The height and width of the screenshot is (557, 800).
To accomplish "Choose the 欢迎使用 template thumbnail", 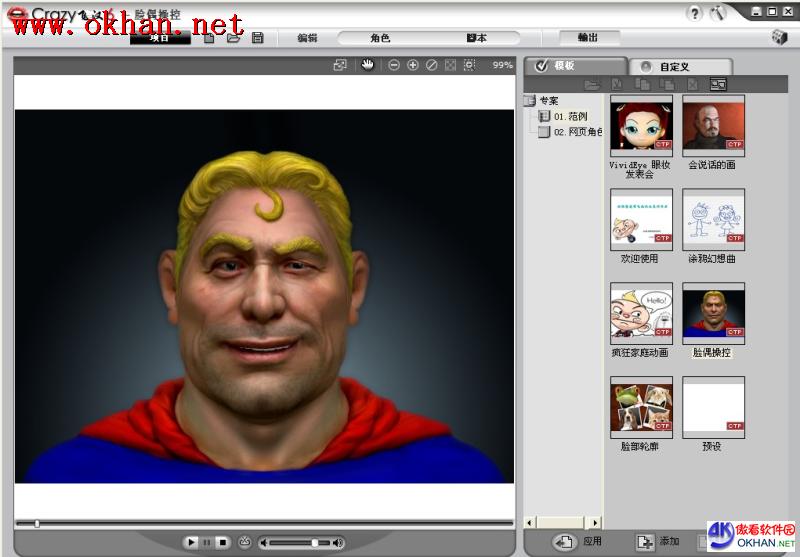I will pos(641,219).
